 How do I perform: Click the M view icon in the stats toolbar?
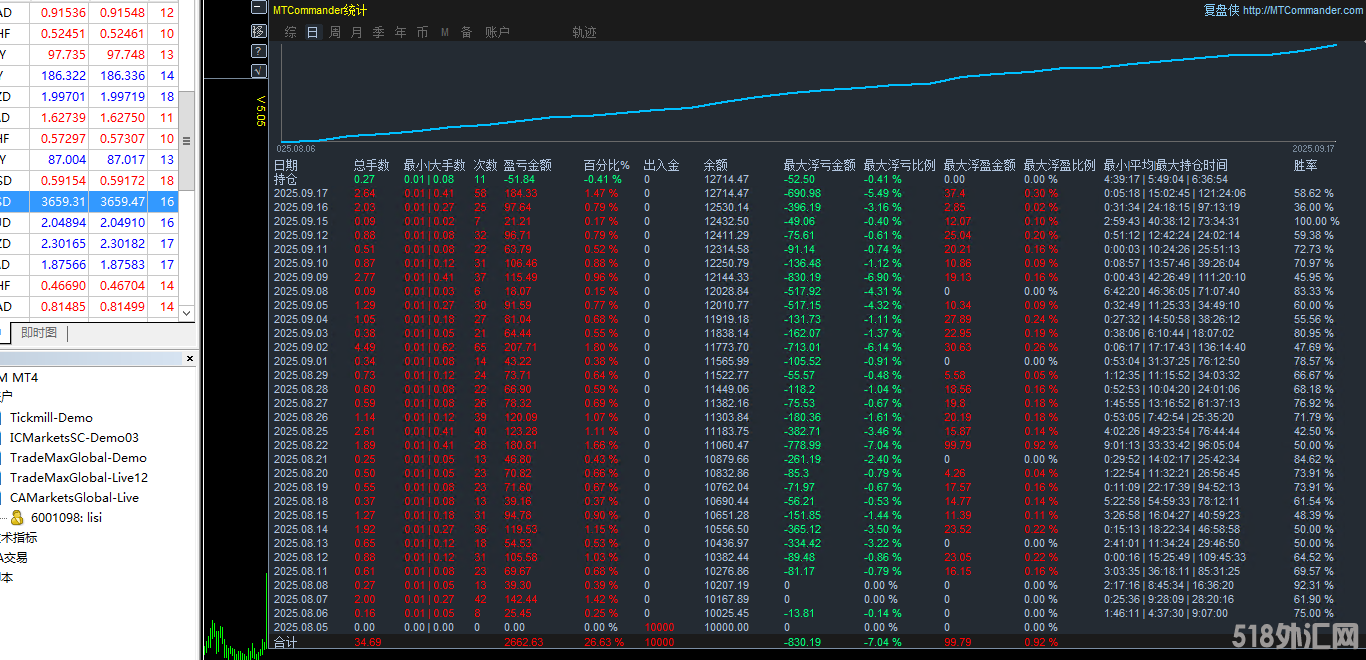tap(444, 31)
